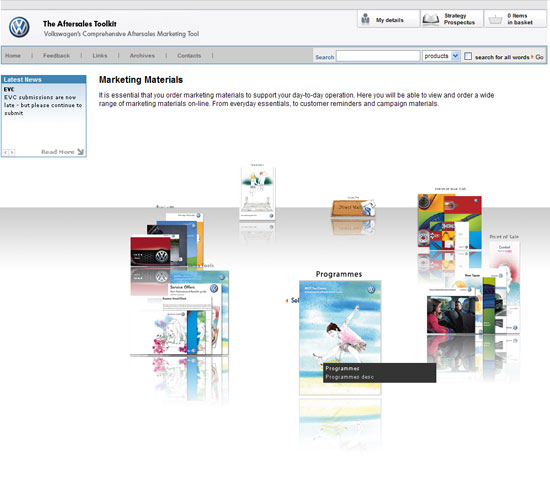The height and width of the screenshot is (481, 550).
Task: Open the Archives menu item
Action: coord(142,55)
